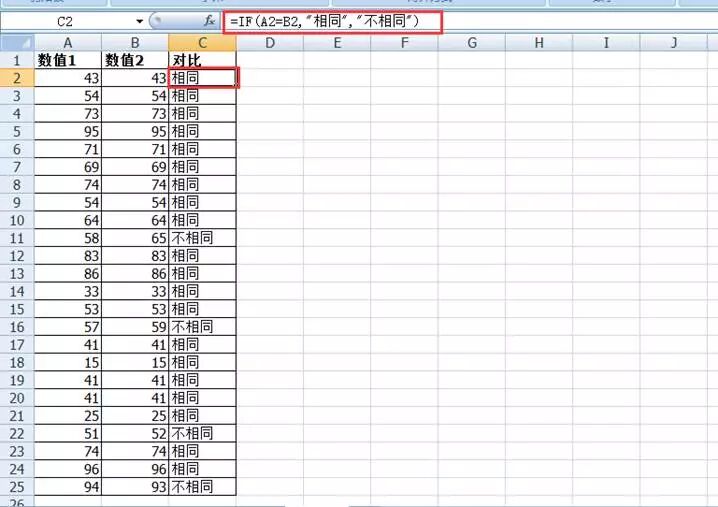The image size is (718, 507).
Task: Select cell B16 with value 59
Action: 135,327
